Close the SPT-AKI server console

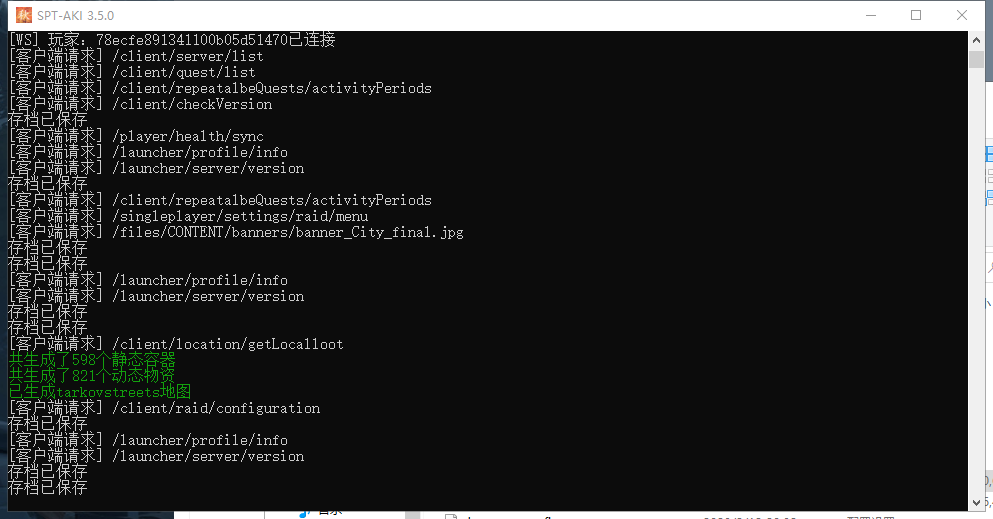point(961,15)
